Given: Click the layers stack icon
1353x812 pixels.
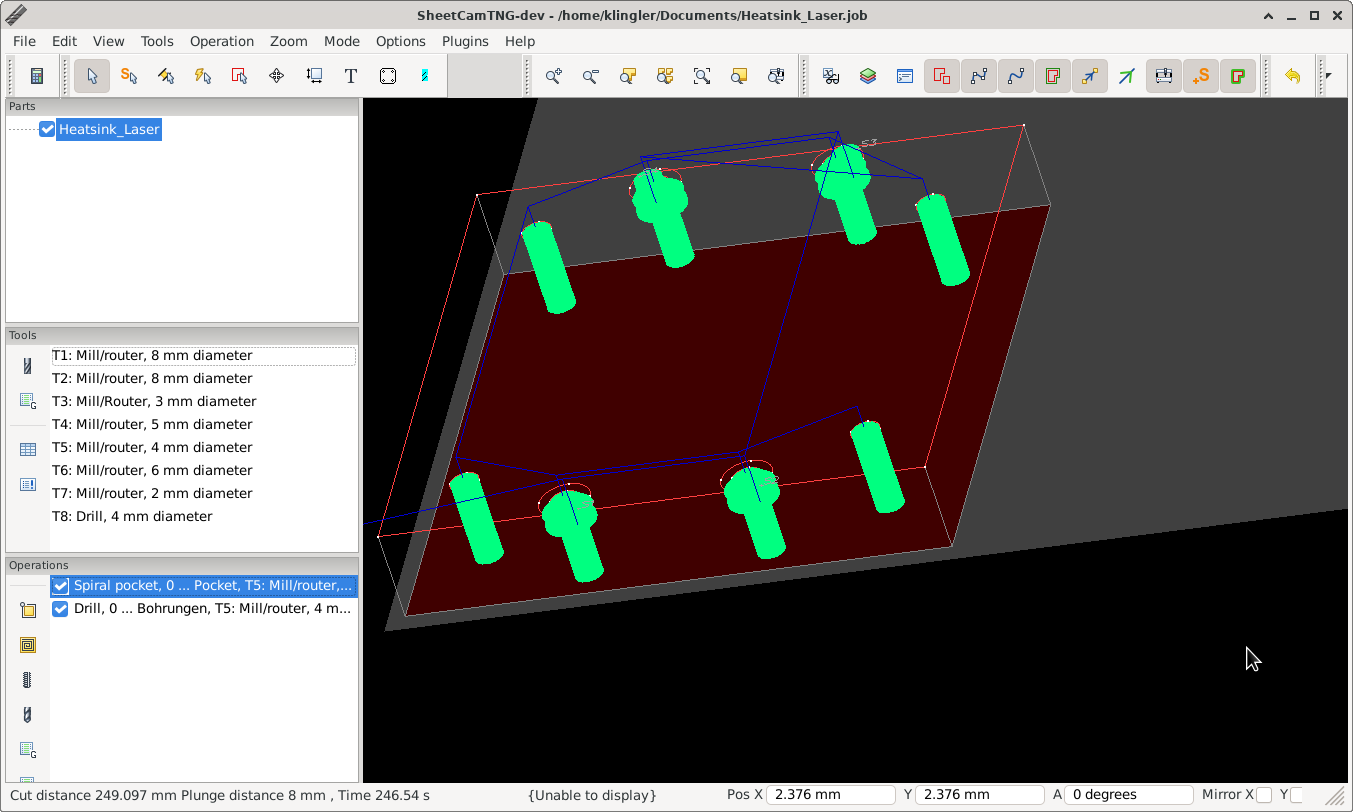Looking at the screenshot, I should (x=868, y=76).
